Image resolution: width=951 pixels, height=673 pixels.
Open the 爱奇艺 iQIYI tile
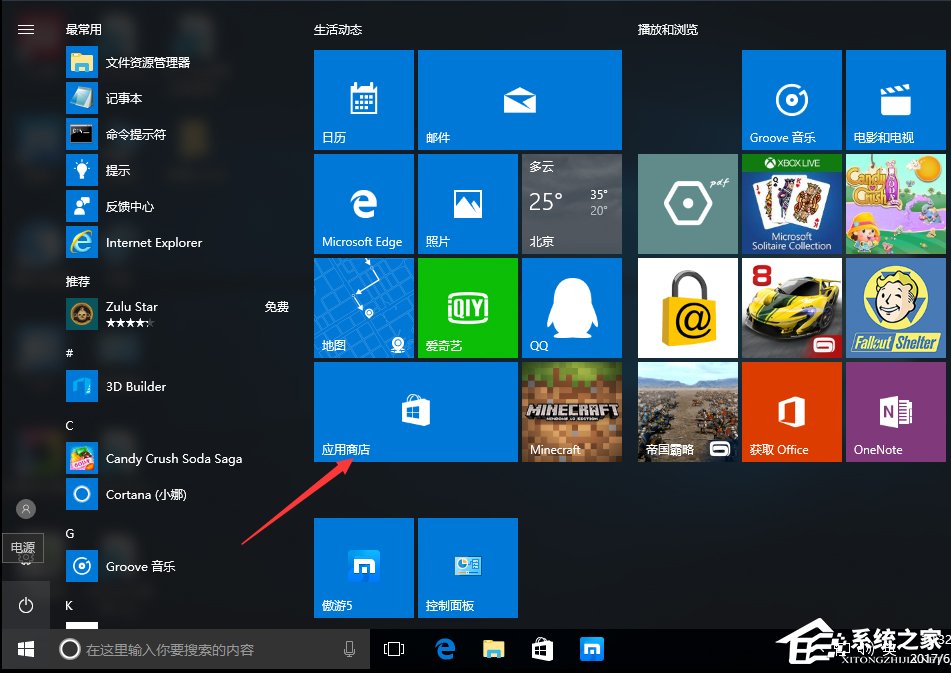pyautogui.click(x=467, y=307)
